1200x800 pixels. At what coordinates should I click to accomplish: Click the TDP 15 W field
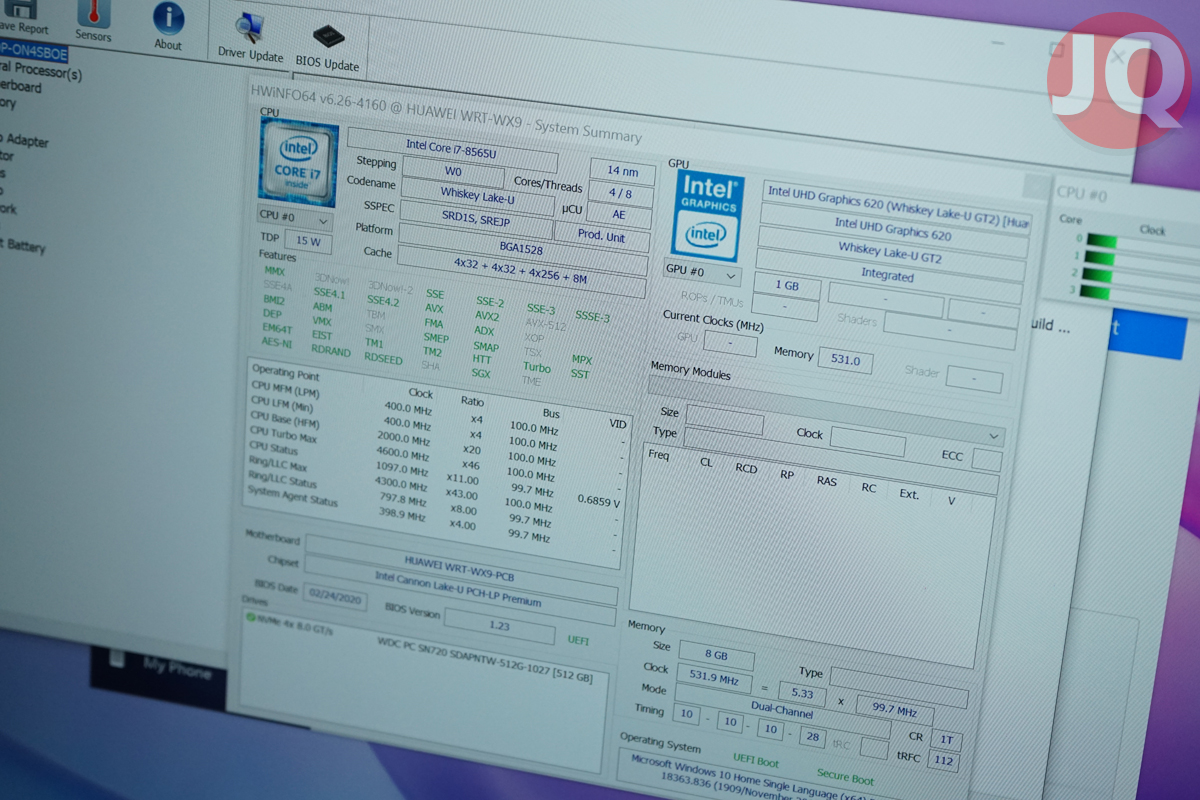point(309,241)
